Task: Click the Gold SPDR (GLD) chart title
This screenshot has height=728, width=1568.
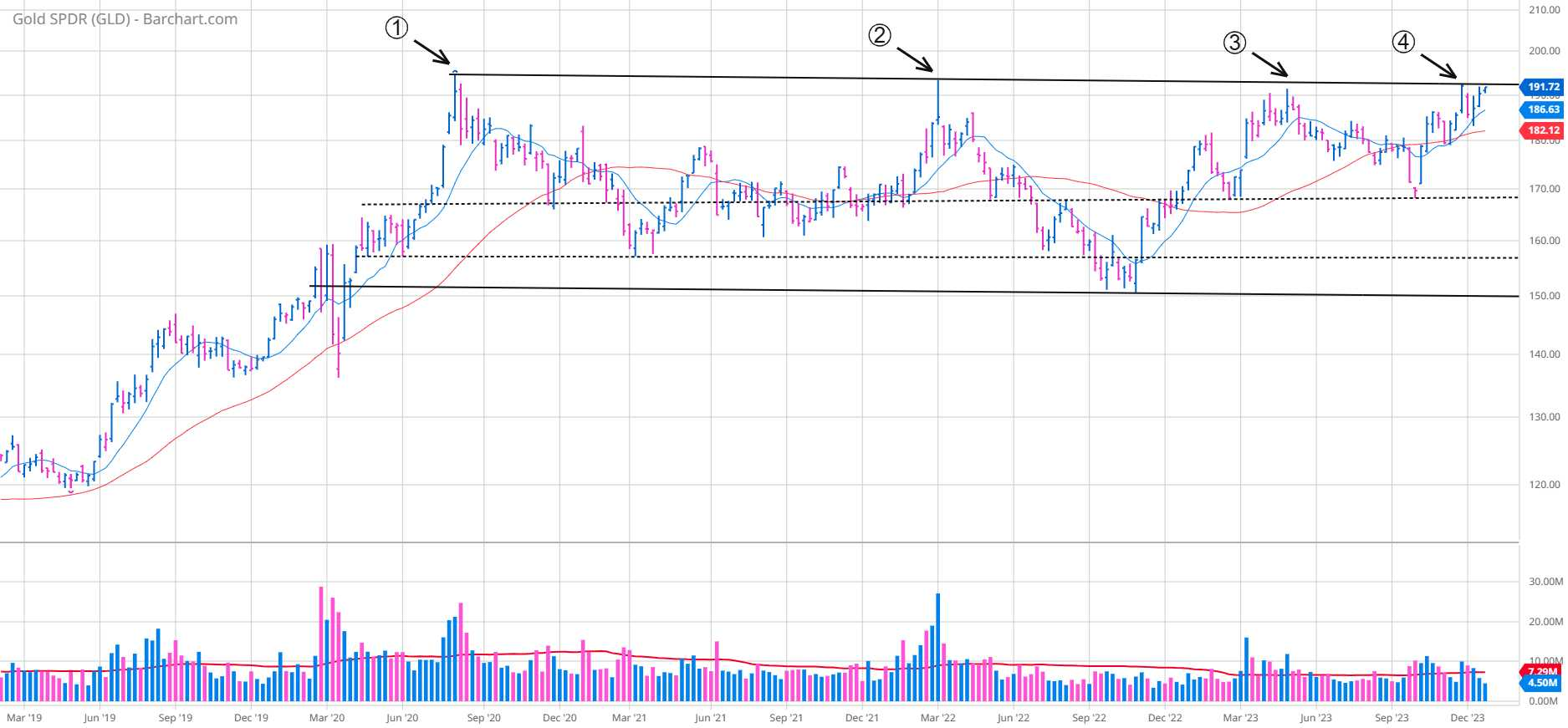Action: pos(125,19)
